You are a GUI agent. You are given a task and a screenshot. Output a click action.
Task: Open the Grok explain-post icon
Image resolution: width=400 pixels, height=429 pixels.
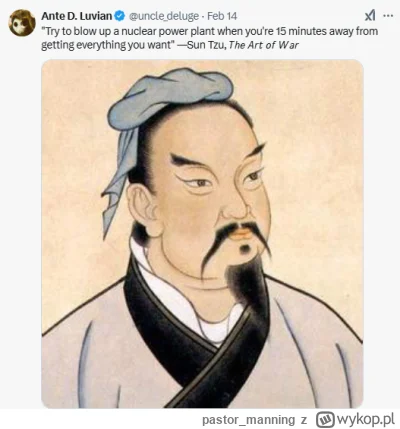coord(370,15)
